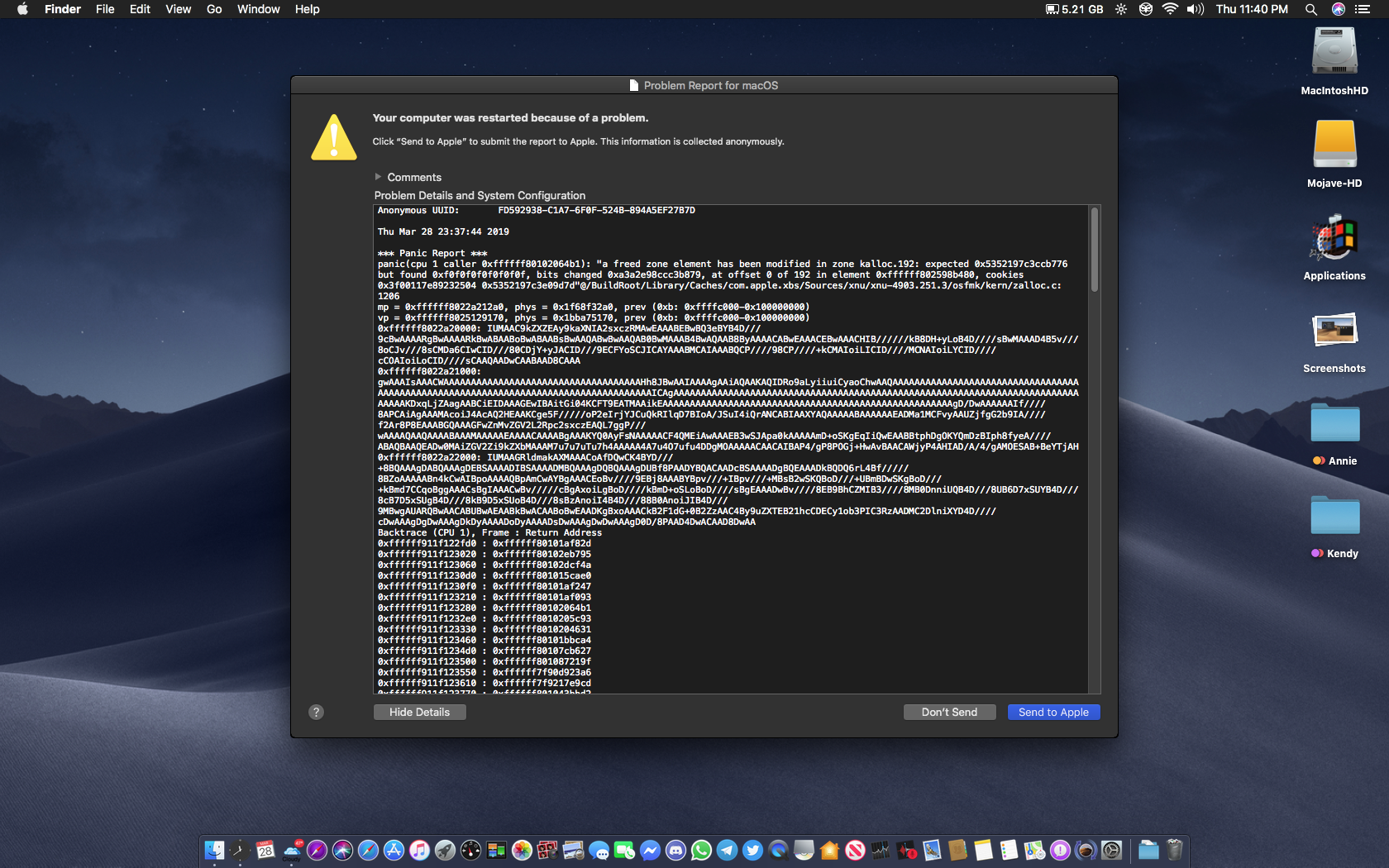Open the Trash in the Dock
The width and height of the screenshot is (1389, 868).
point(1174,850)
